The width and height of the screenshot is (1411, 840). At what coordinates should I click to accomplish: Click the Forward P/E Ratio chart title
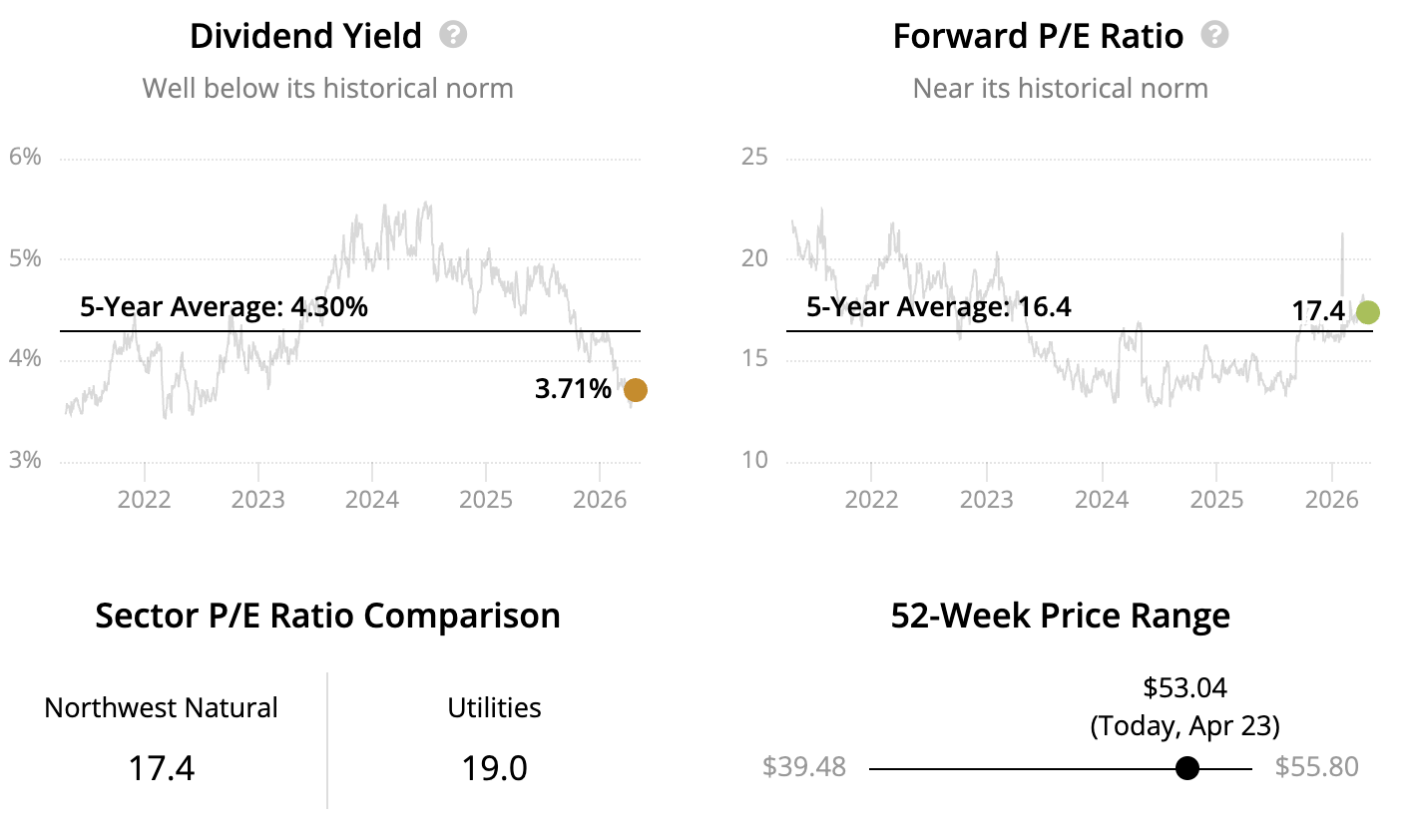1038,36
